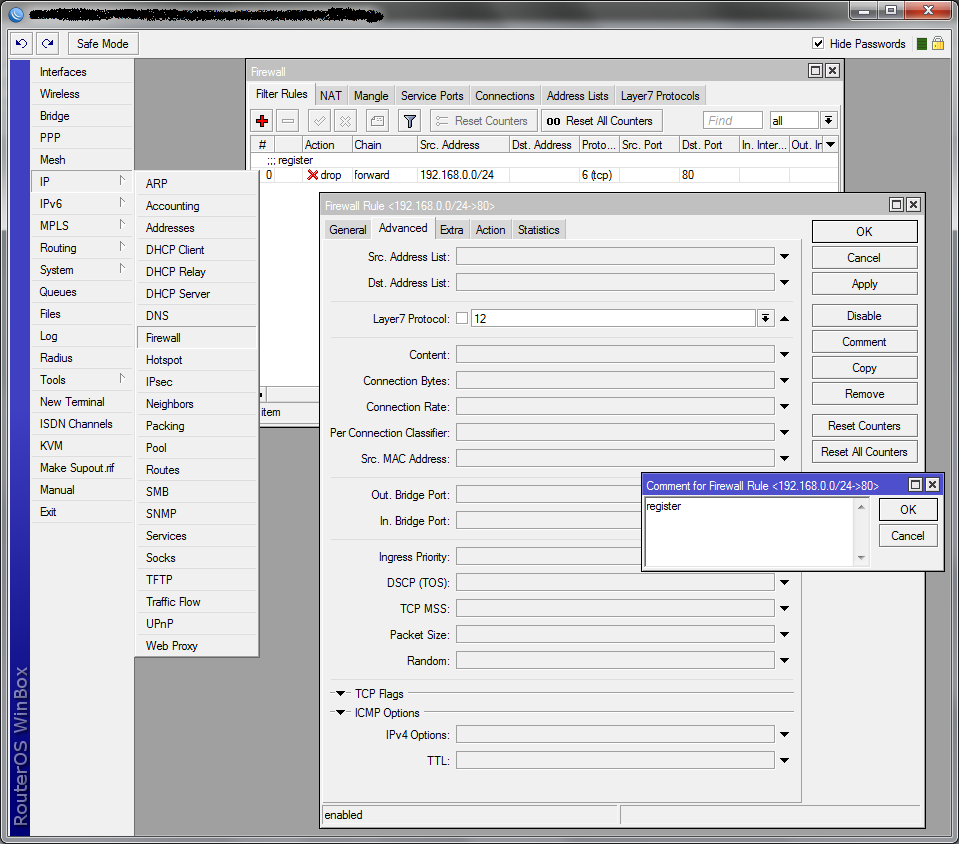Maximize the Firewall window with the square icon
959x844 pixels.
coord(815,70)
